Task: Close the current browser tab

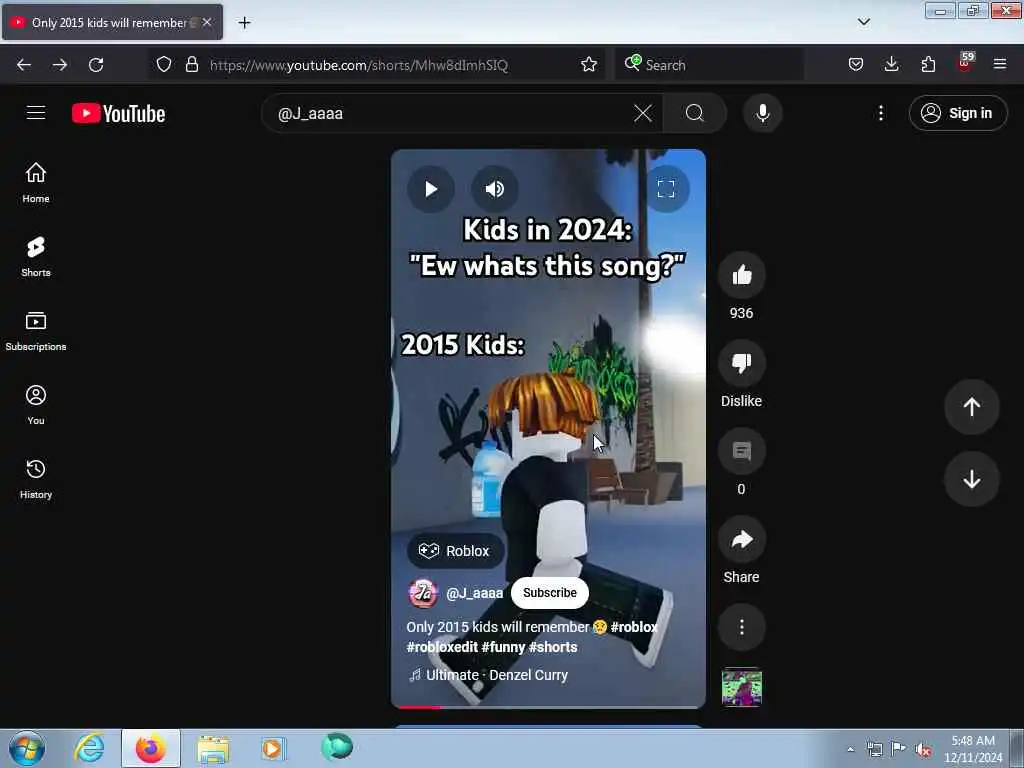Action: 207,23
